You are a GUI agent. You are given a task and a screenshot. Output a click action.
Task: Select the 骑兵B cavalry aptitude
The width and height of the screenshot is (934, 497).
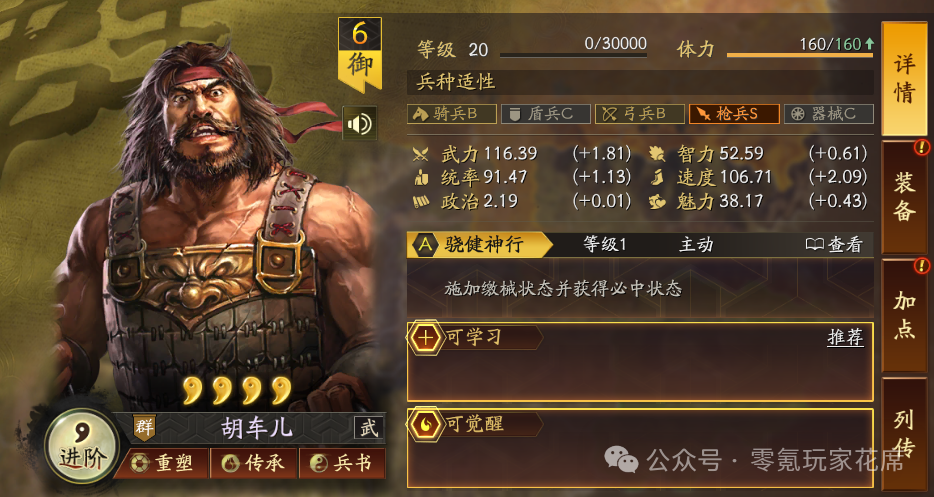click(452, 114)
